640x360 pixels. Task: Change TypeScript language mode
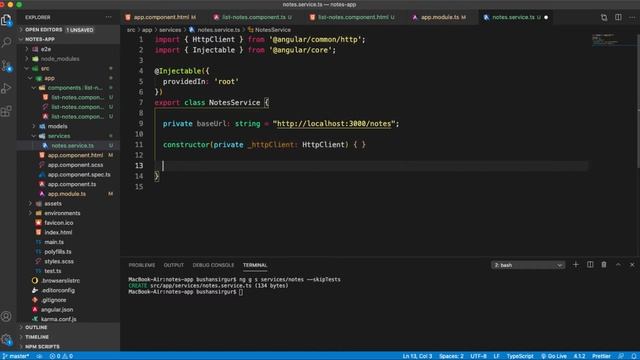click(x=520, y=356)
